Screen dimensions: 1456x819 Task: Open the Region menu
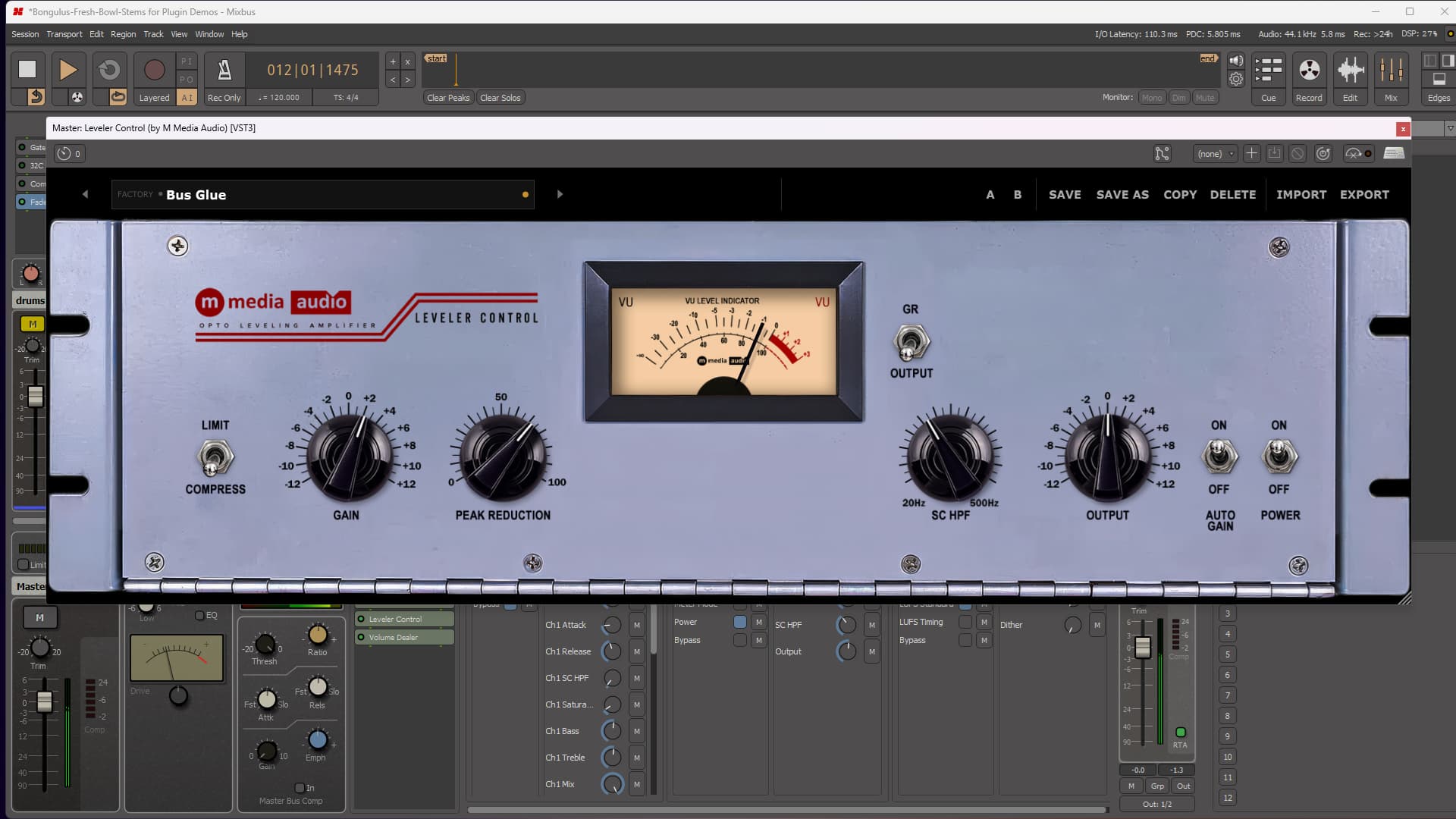(123, 34)
